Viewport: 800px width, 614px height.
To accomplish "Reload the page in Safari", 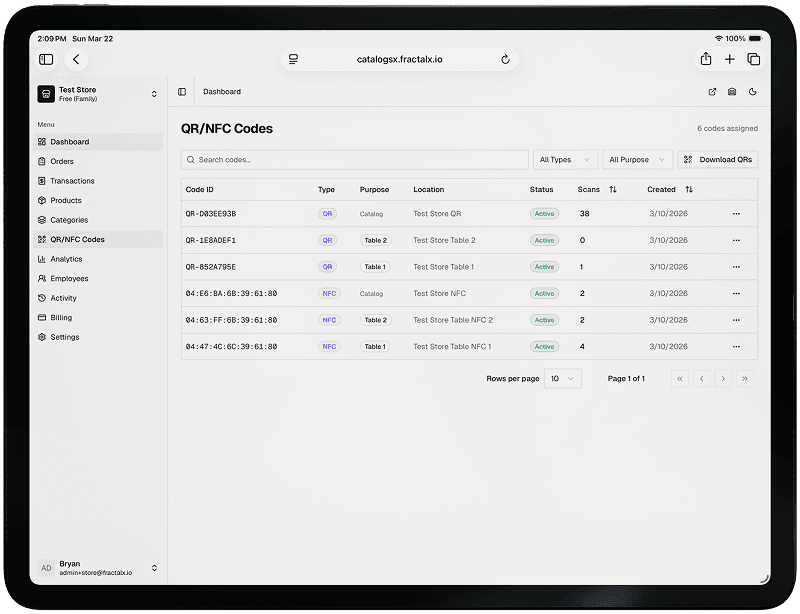I will [505, 59].
